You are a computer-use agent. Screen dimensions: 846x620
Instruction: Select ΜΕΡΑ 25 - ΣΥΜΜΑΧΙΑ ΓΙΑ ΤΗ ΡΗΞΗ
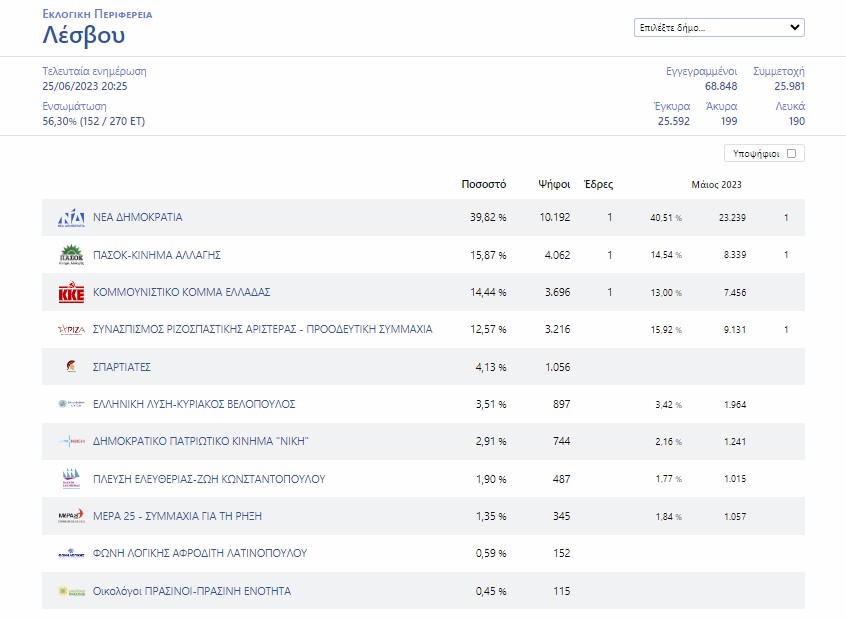(178, 516)
